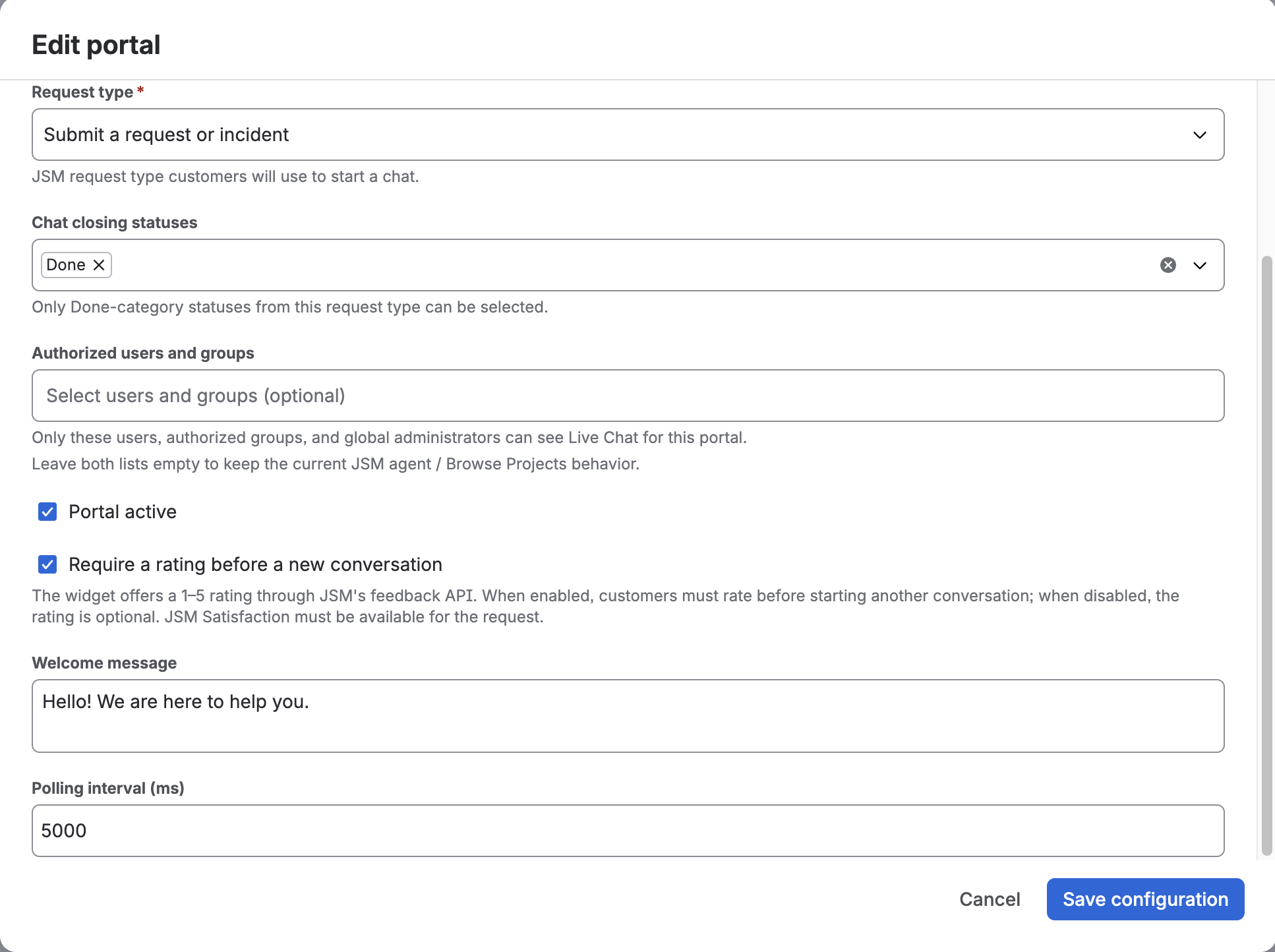The width and height of the screenshot is (1275, 952).
Task: Click the Edit portal heading
Action: (x=96, y=45)
